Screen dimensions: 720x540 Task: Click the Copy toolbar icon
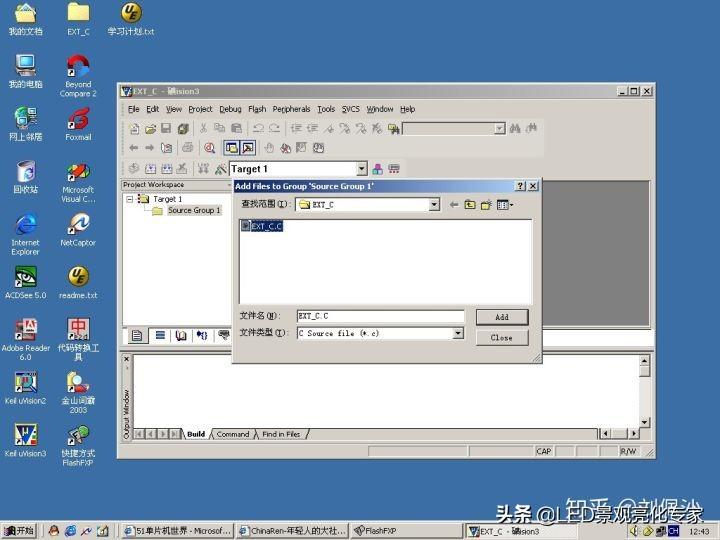tap(219, 129)
